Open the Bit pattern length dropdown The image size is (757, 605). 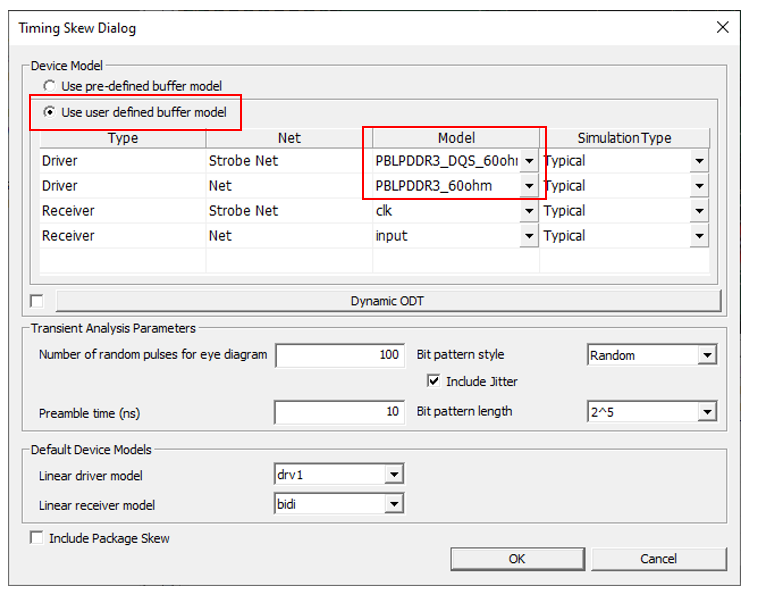pos(708,411)
